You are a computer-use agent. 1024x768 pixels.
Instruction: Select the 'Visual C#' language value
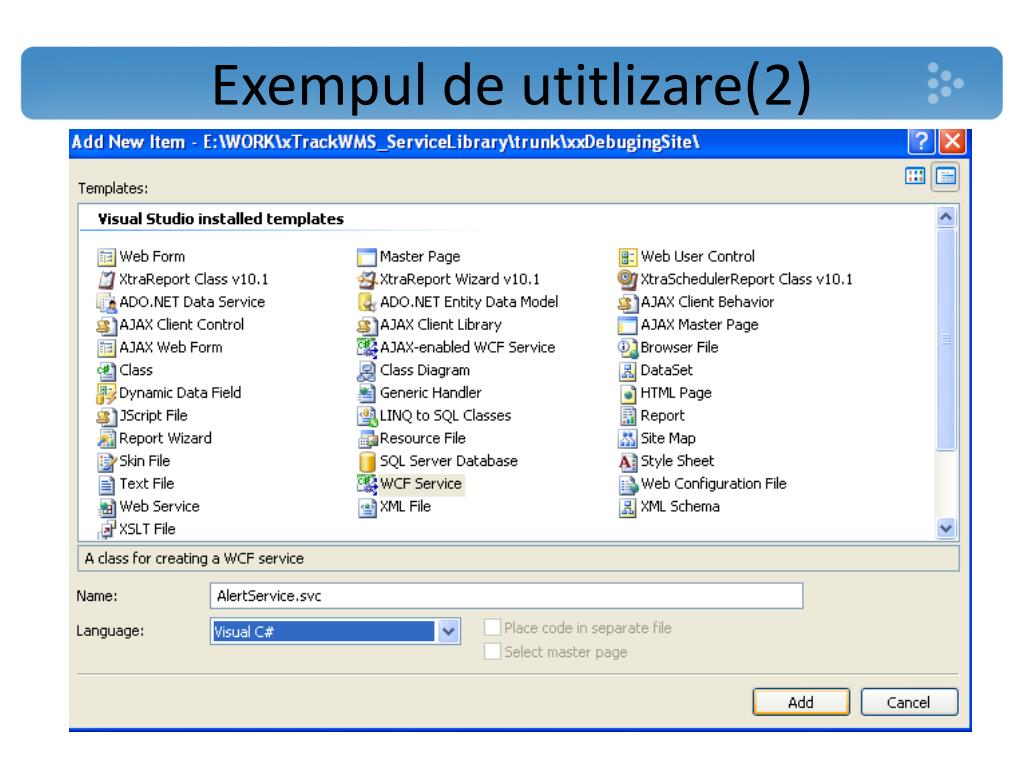pyautogui.click(x=323, y=632)
